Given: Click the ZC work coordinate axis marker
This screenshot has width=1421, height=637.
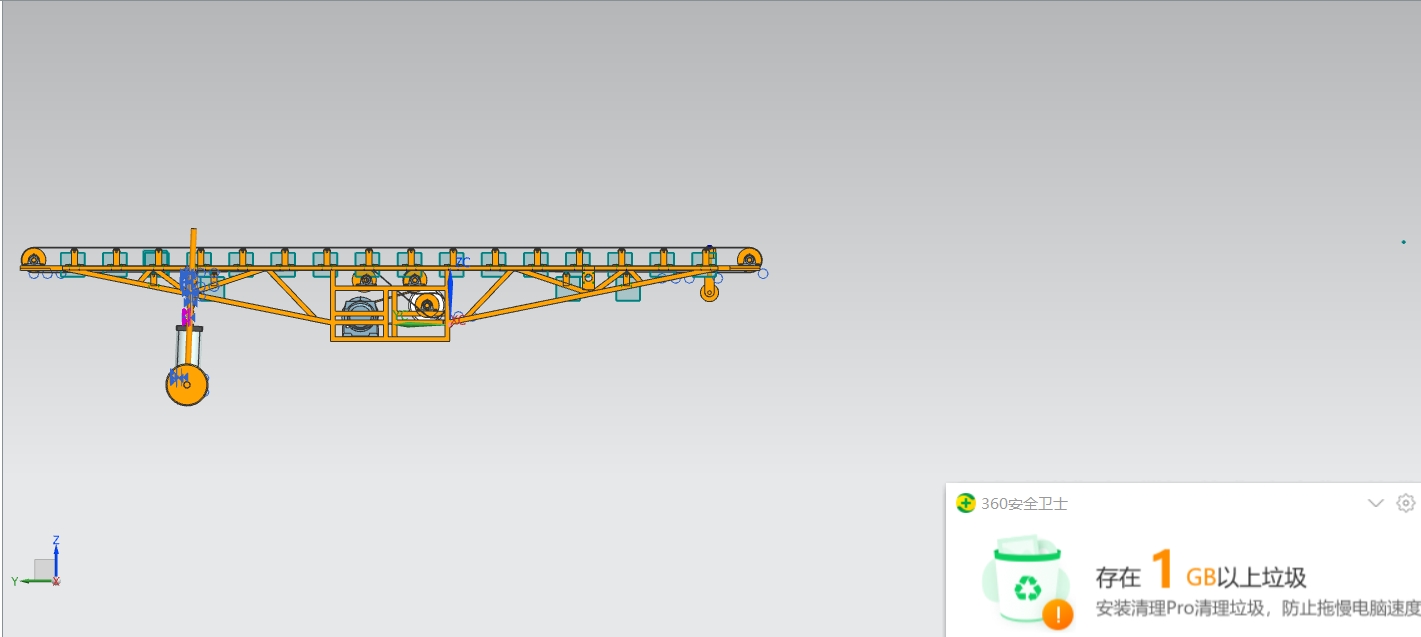Looking at the screenshot, I should click(x=463, y=260).
